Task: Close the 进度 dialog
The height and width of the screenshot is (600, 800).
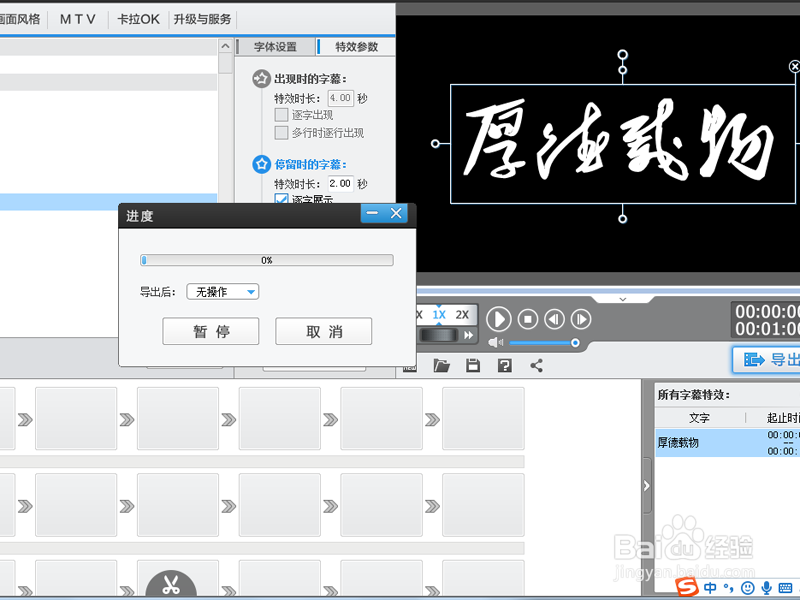Action: [x=396, y=213]
